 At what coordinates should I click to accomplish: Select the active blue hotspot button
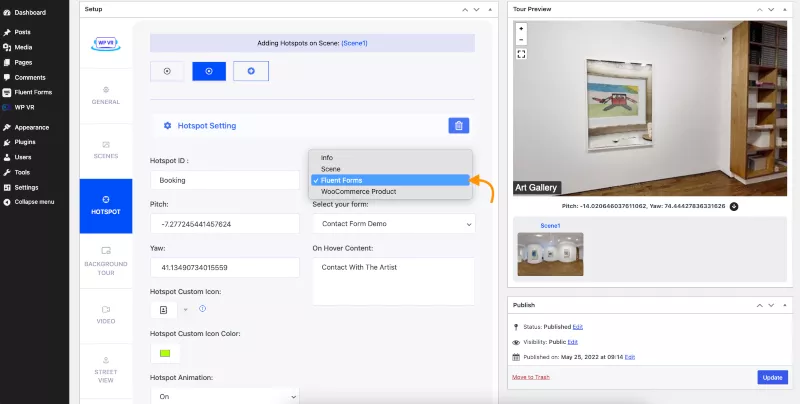tap(209, 71)
